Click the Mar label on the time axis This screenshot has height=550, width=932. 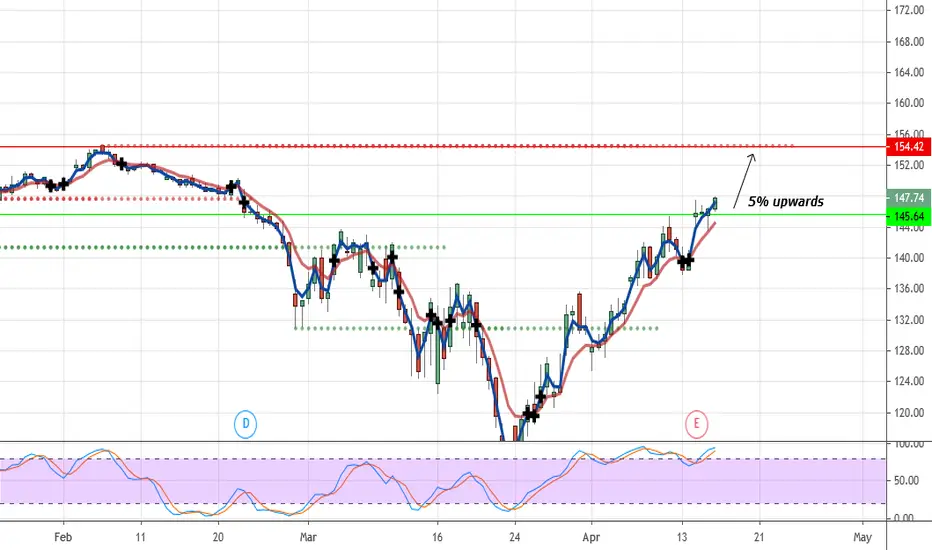click(308, 537)
